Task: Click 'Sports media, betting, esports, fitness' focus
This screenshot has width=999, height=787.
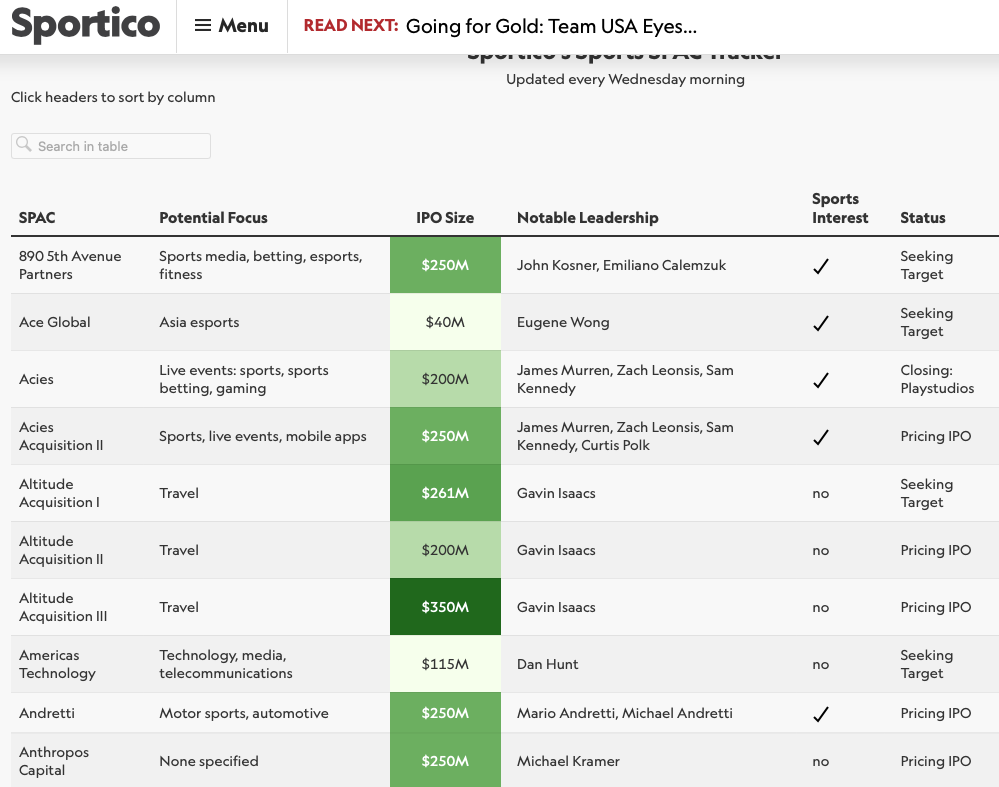Action: point(261,265)
